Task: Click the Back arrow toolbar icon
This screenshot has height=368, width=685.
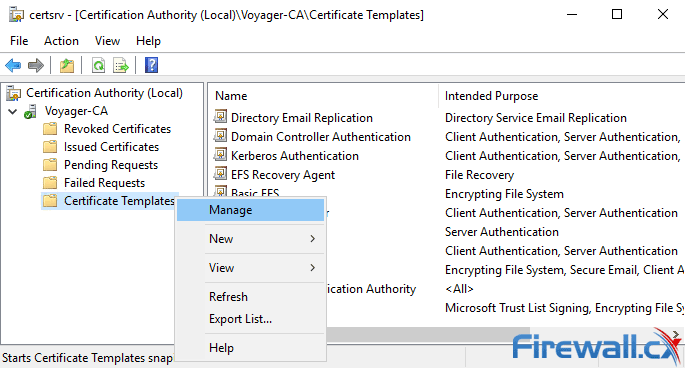Action: [x=13, y=66]
